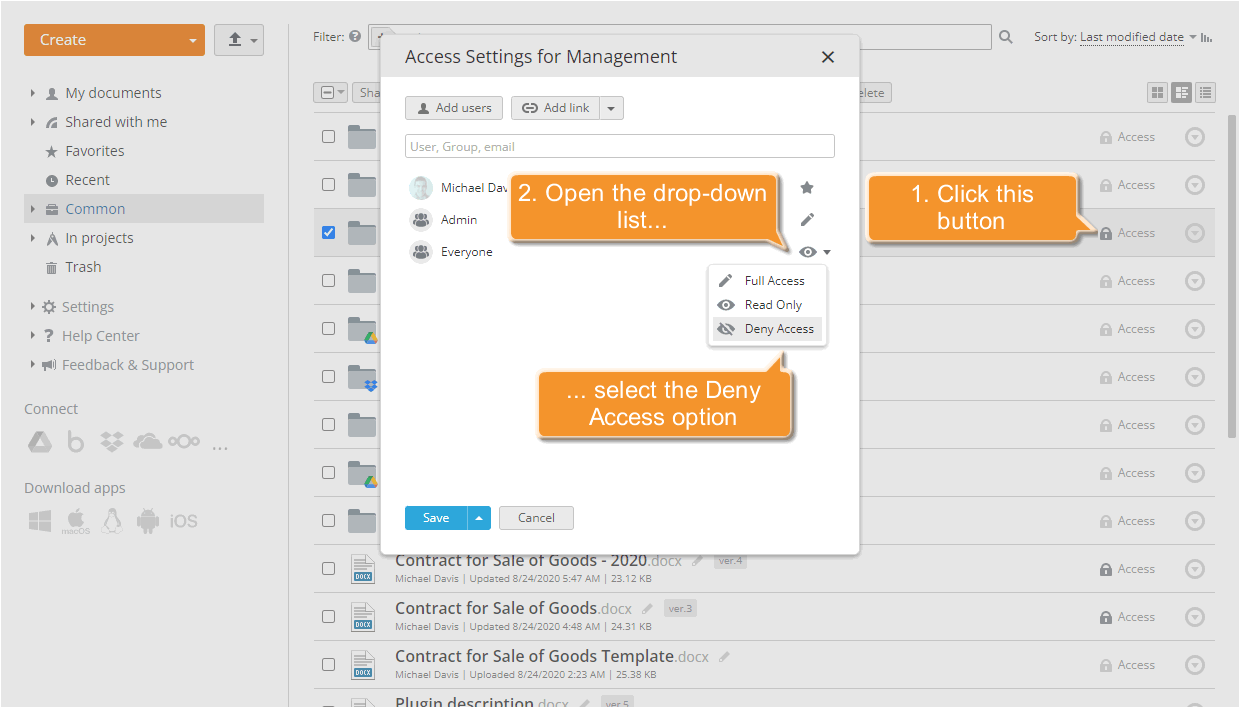Click the Add users button
1240x708 pixels.
[453, 108]
